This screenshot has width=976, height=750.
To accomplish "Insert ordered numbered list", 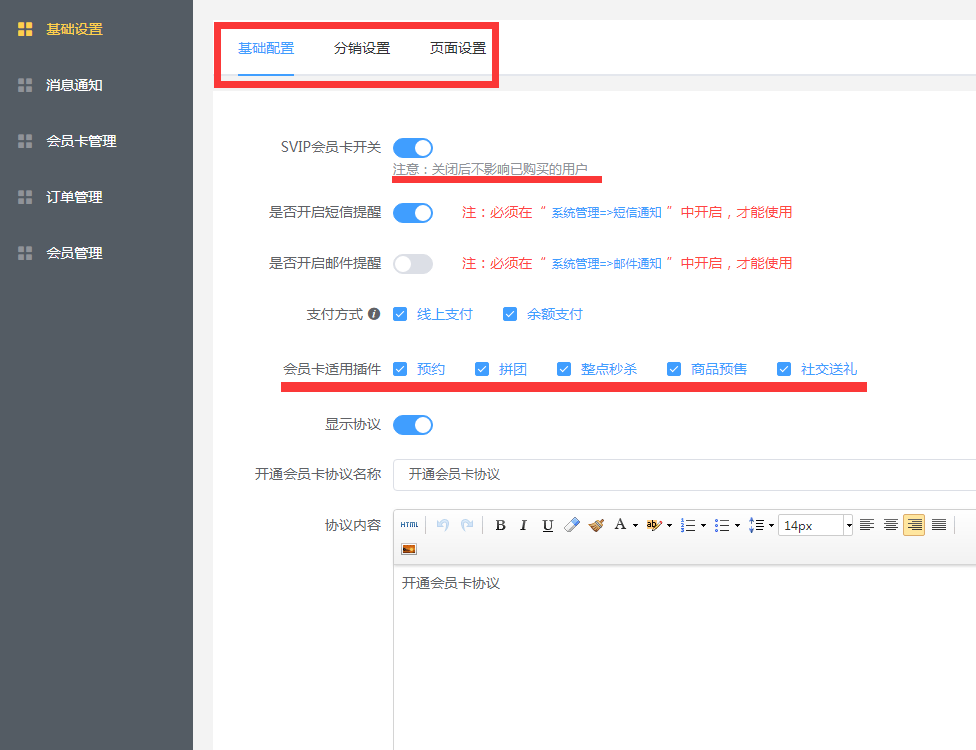I will [x=688, y=525].
